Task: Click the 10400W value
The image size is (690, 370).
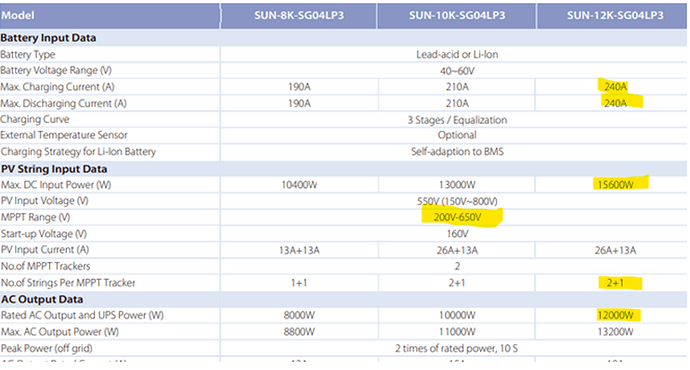Action: click(x=299, y=185)
